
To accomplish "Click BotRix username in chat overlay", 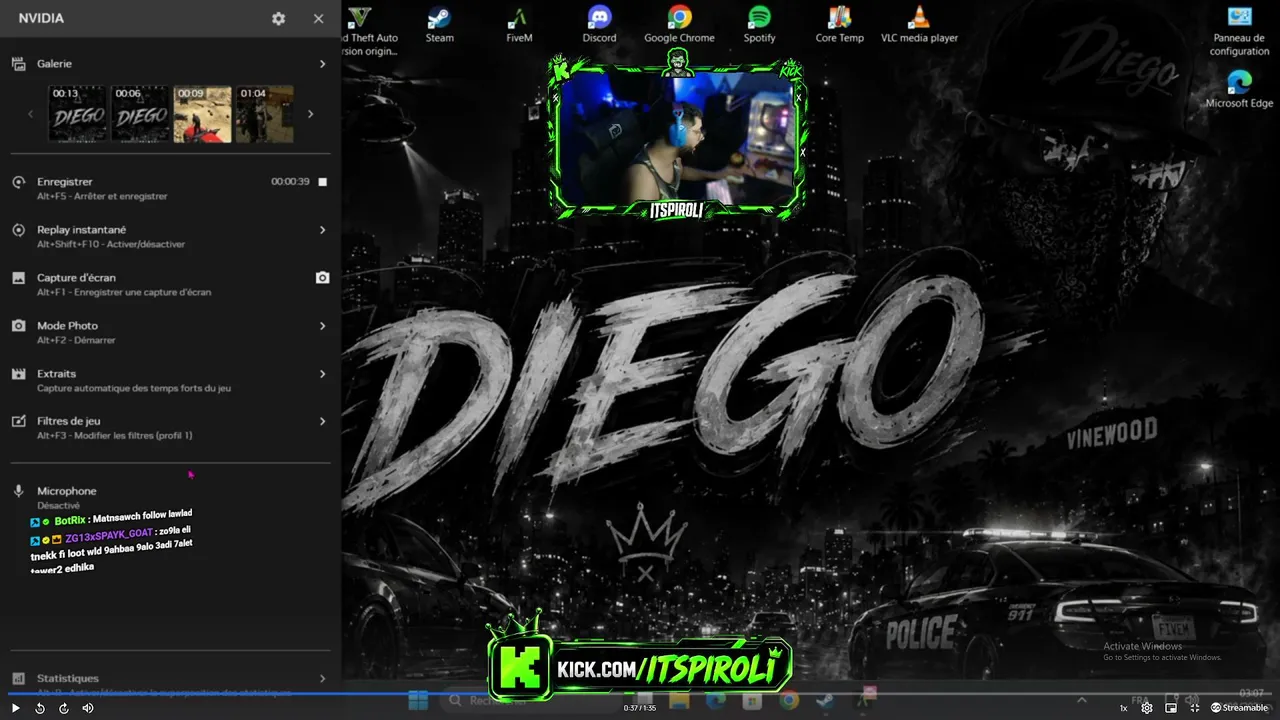I will tap(70, 521).
